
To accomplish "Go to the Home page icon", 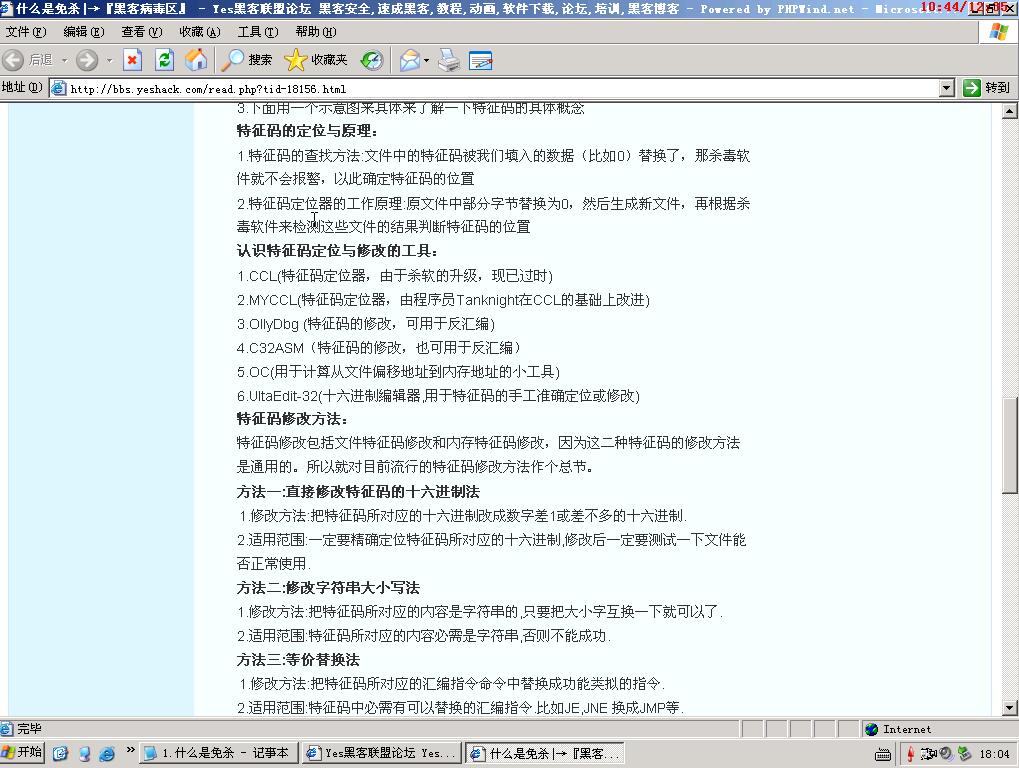I will 196,60.
